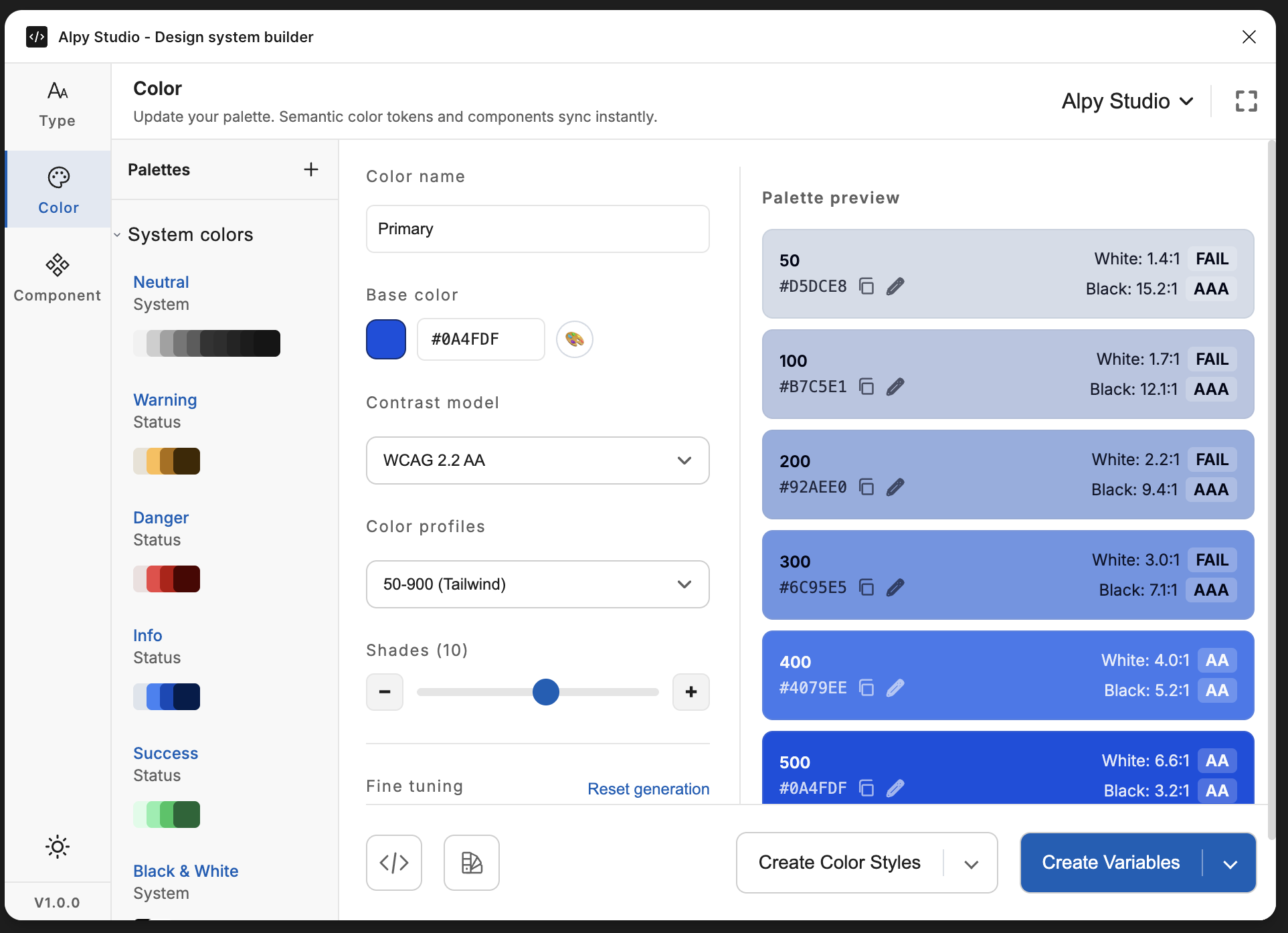Enter fullscreen with the expand icon
Viewport: 1288px width, 933px height.
click(x=1246, y=100)
